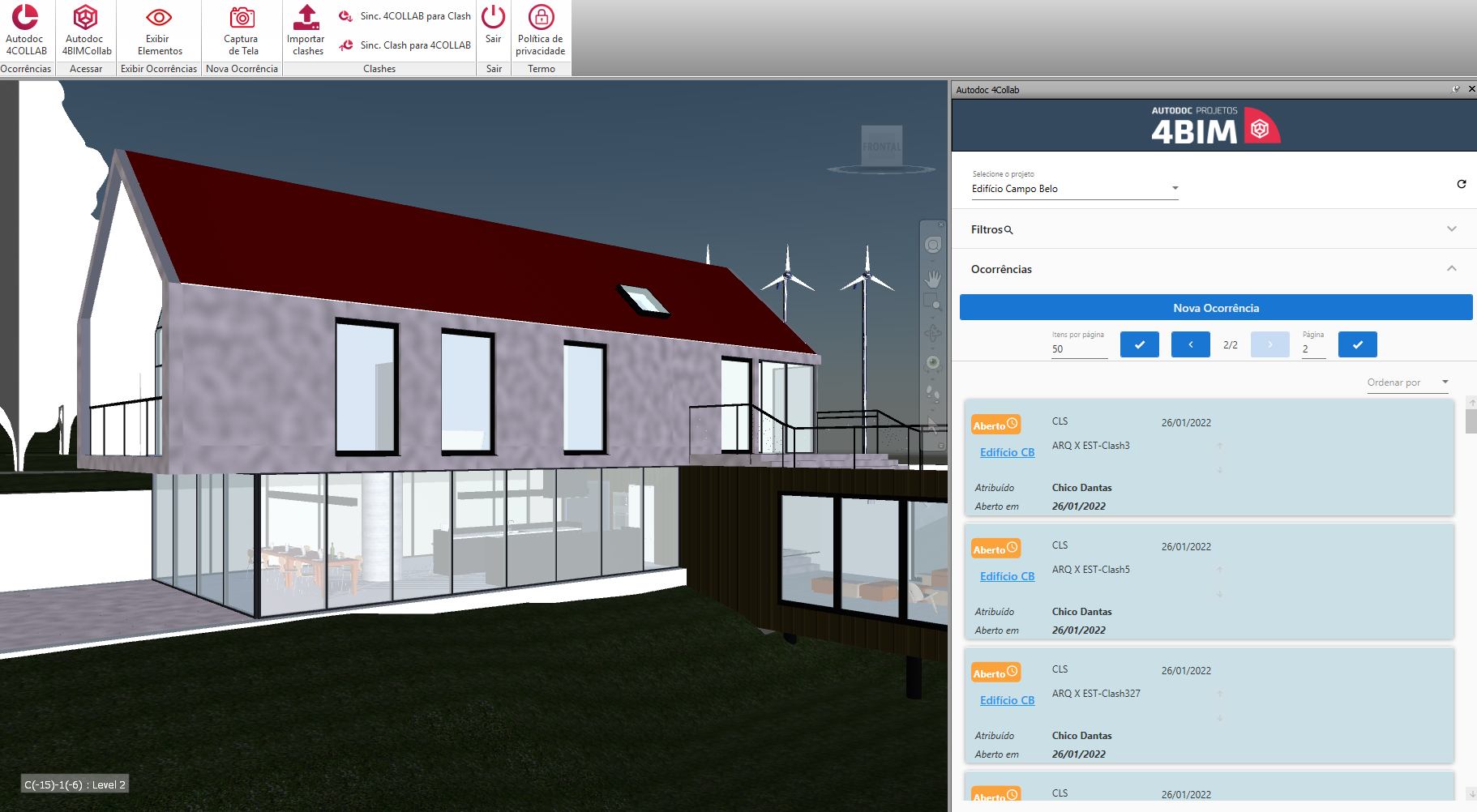Click the up arrow on Clash3 card
The height and width of the screenshot is (812, 1477).
tap(1219, 446)
